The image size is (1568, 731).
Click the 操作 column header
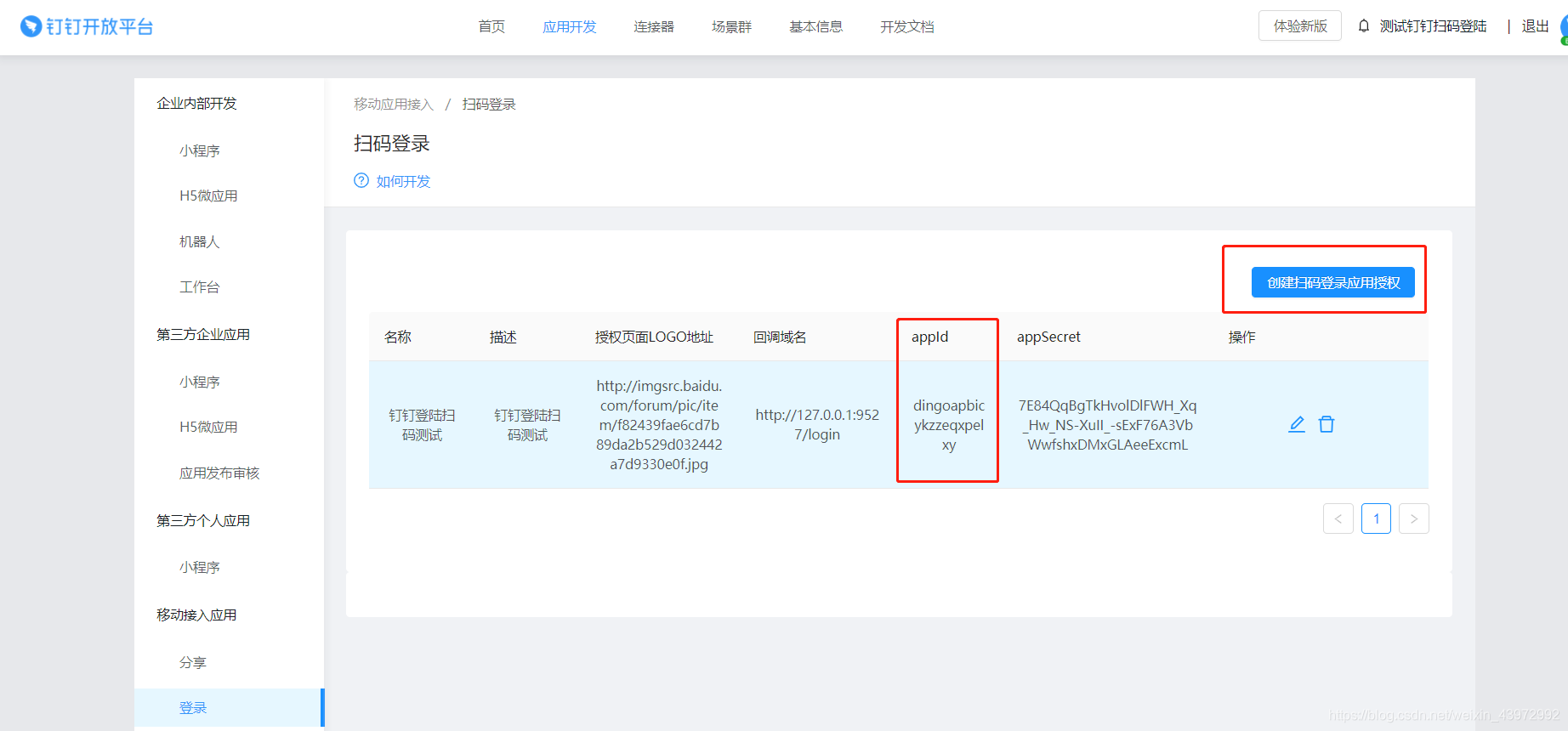[x=1242, y=337]
